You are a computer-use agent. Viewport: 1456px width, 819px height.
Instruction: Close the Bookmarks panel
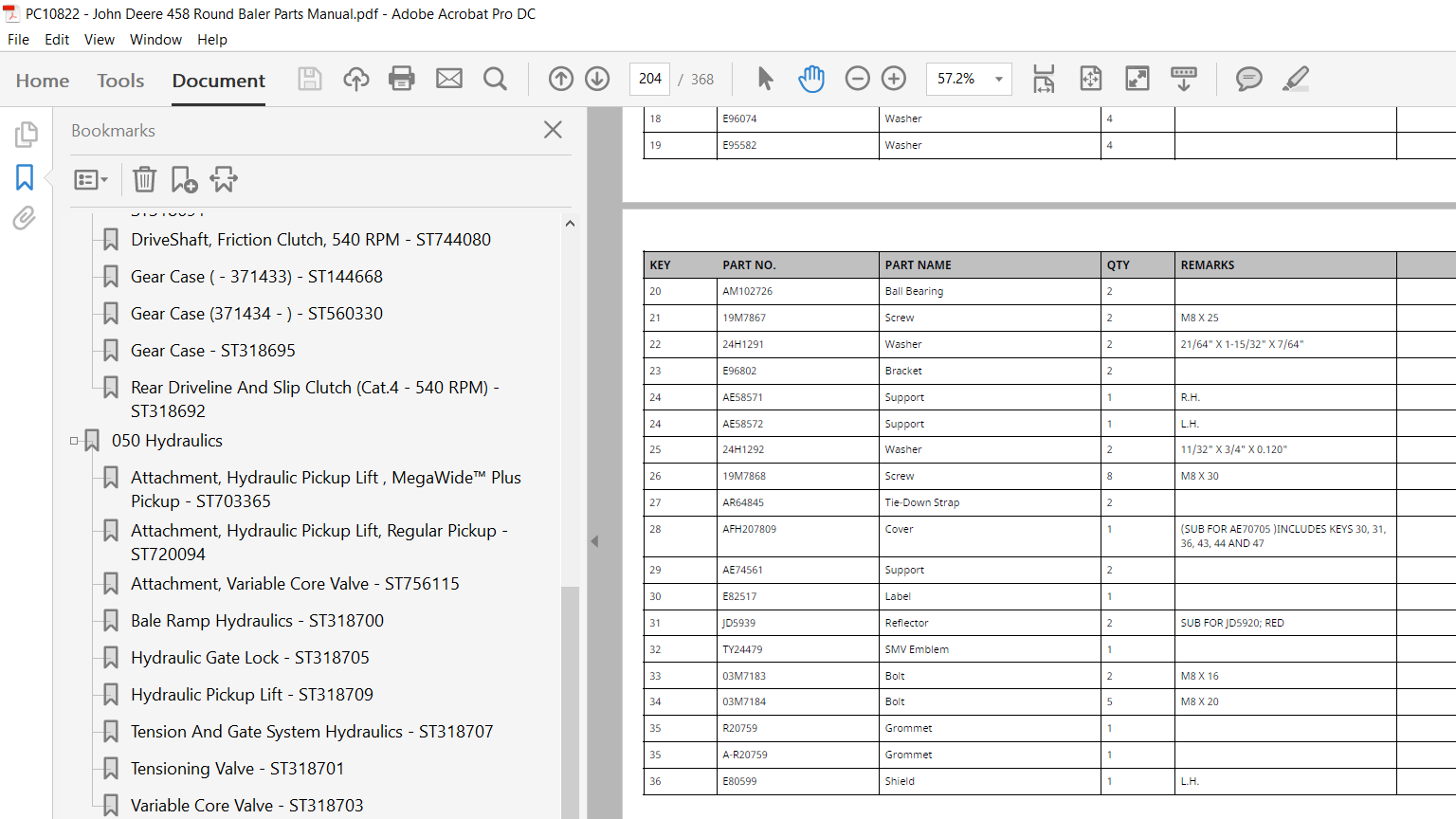click(553, 130)
